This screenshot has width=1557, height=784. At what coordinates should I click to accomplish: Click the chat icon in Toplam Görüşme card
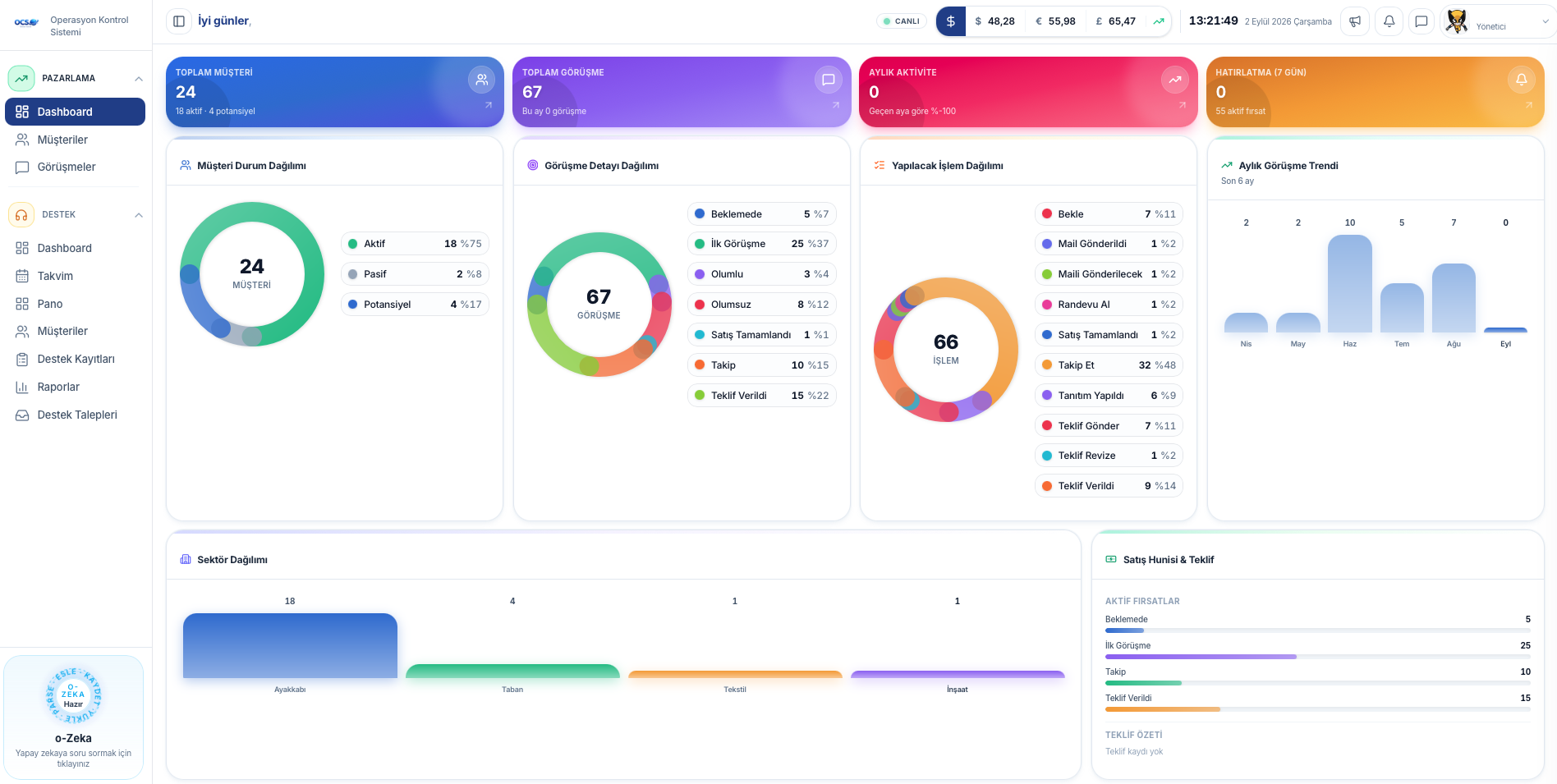(829, 80)
